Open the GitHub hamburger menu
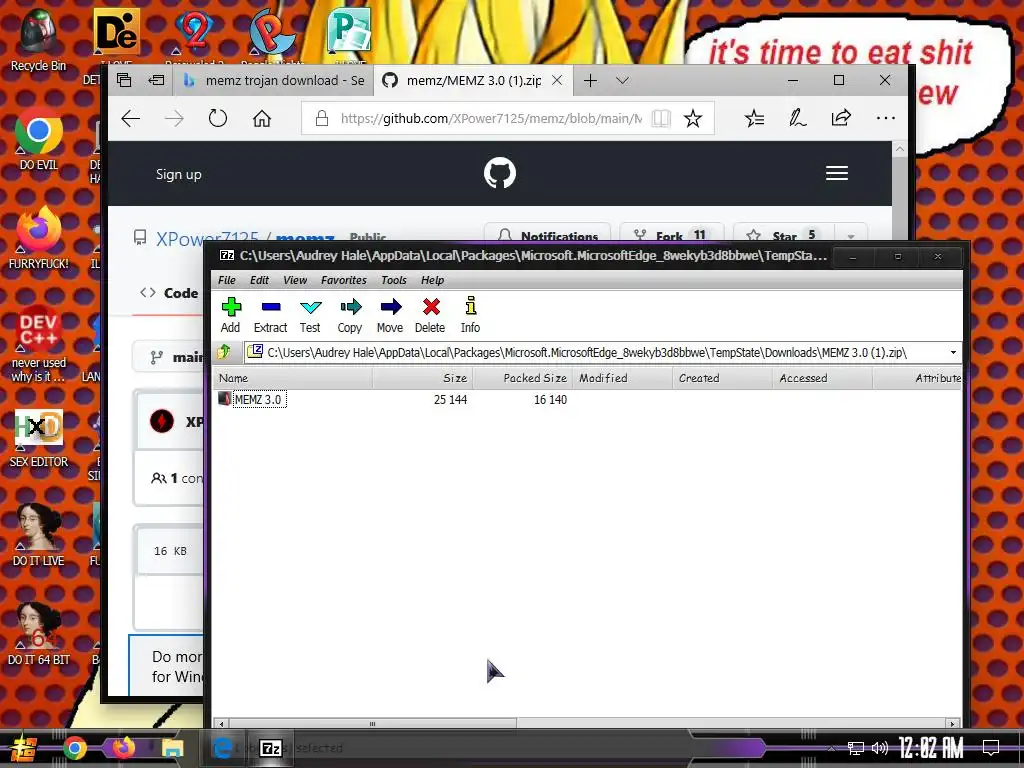Screen dimensions: 1024x768 point(837,173)
